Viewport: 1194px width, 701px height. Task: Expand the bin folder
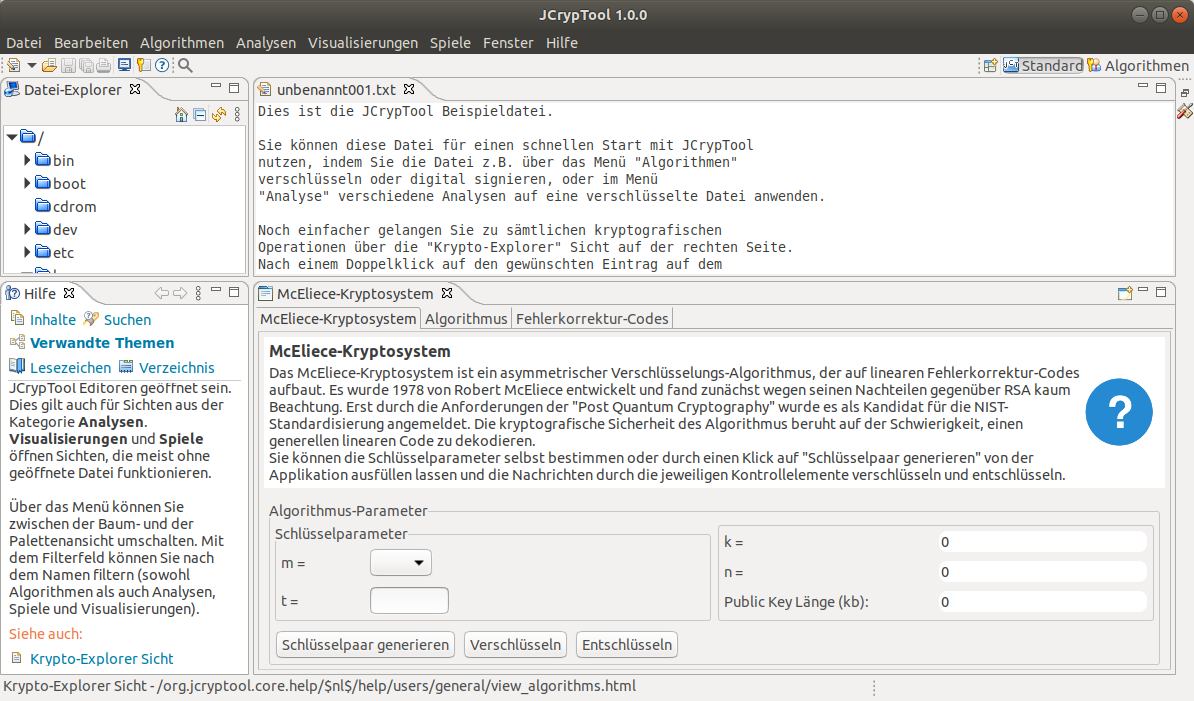pyautogui.click(x=27, y=160)
